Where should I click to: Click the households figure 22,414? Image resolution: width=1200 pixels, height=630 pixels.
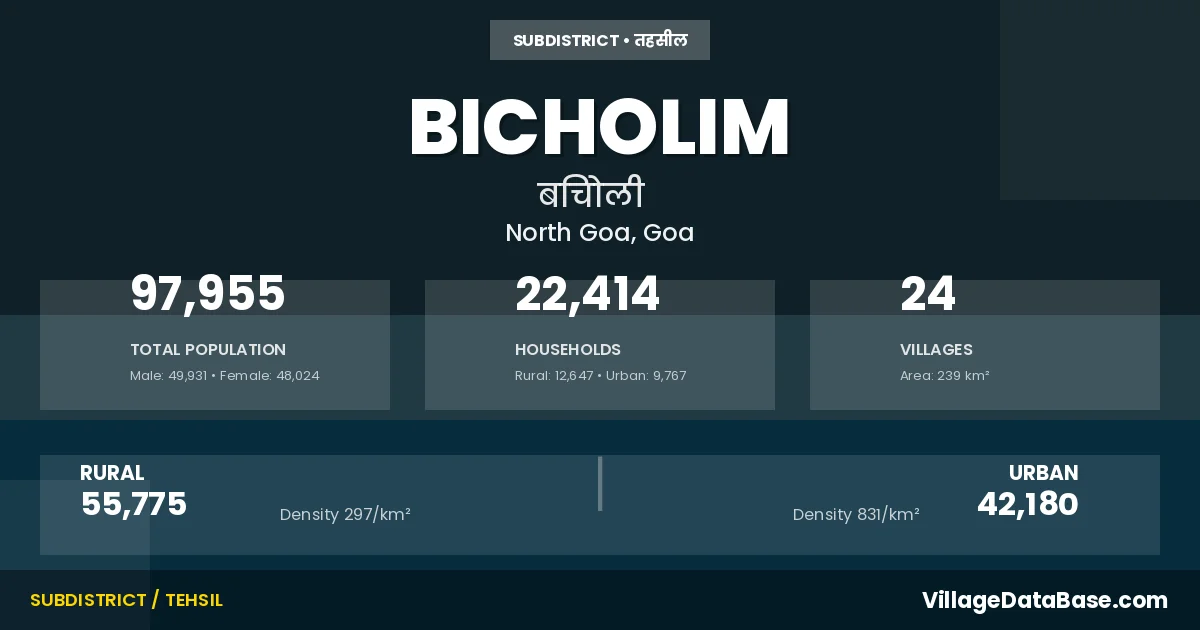pyautogui.click(x=587, y=294)
